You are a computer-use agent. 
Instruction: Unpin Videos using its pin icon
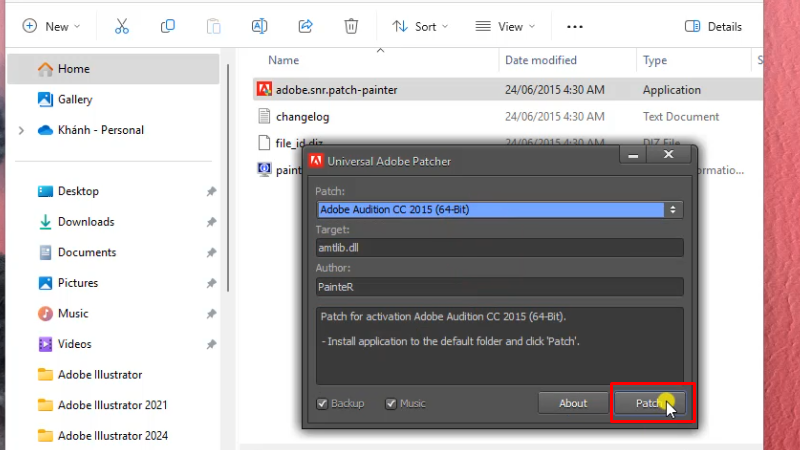pos(211,344)
